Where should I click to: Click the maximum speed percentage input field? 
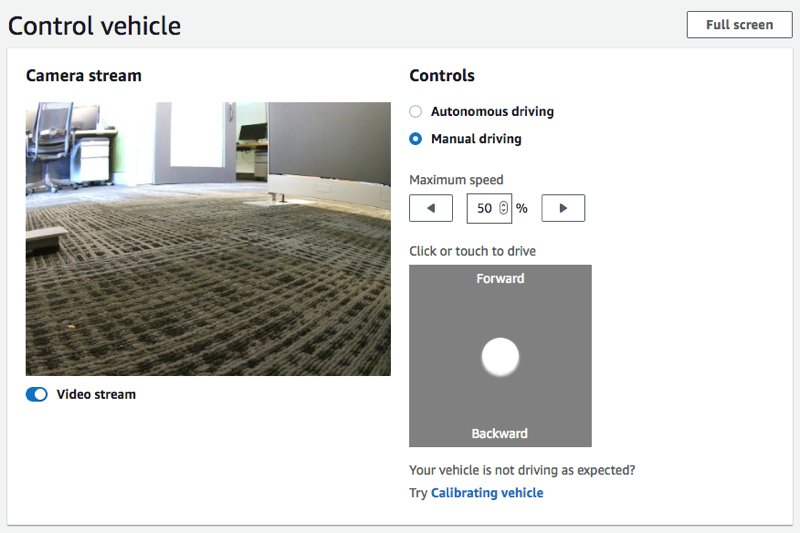484,208
